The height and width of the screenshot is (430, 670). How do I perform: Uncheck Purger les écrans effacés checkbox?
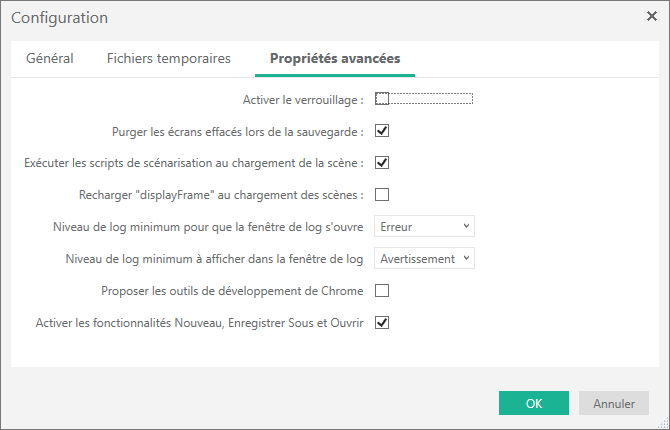[382, 131]
